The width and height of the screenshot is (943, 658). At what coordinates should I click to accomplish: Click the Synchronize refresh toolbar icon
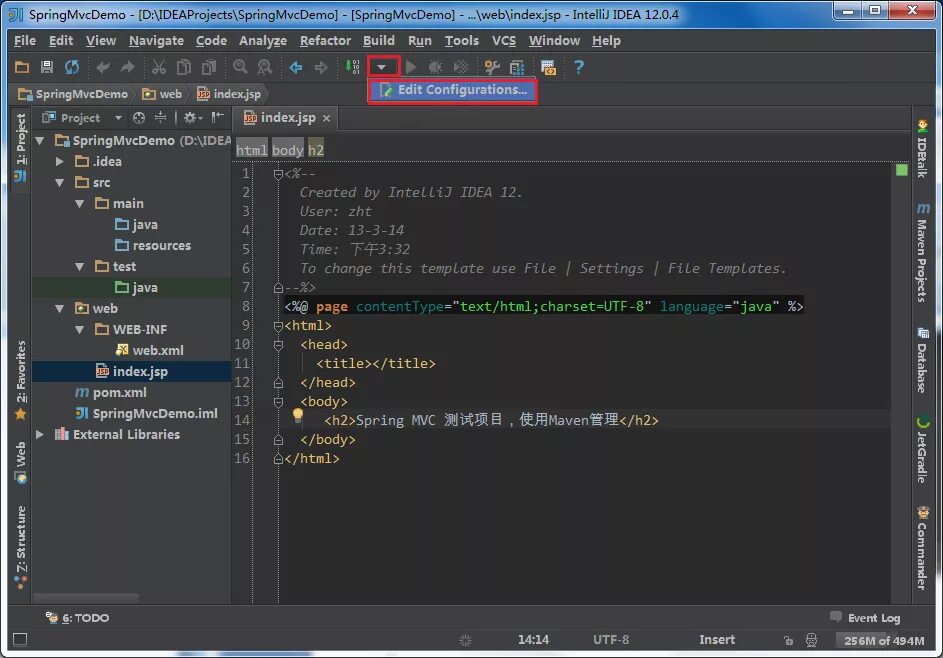point(72,67)
